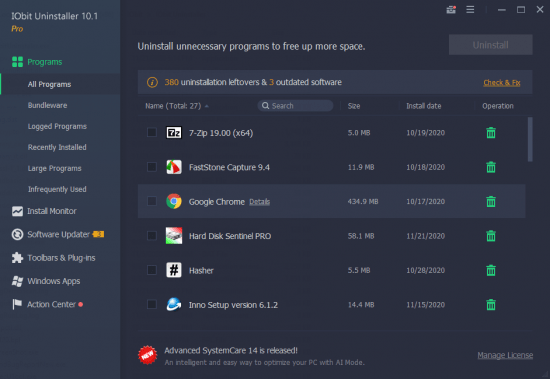
Task: Click the Check & Fix link
Action: click(x=502, y=83)
